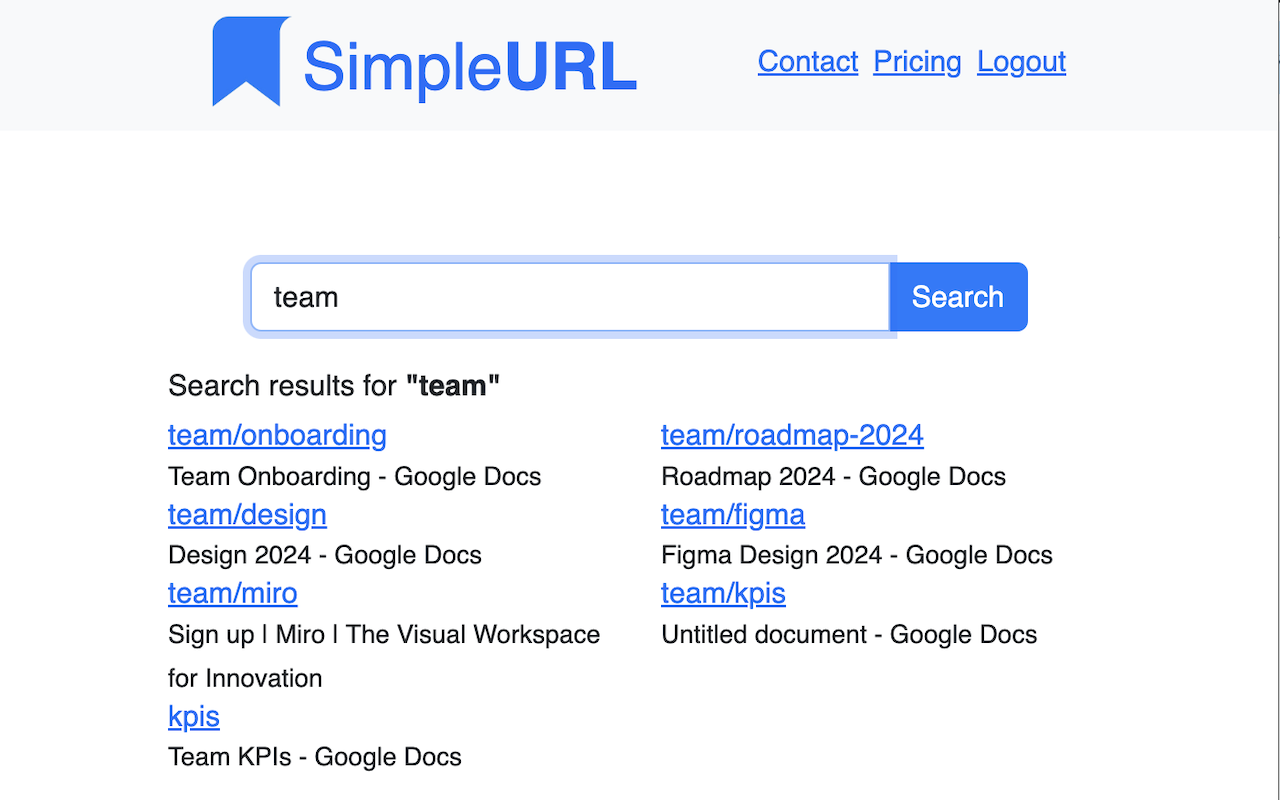Open the team/miro short link

click(233, 593)
